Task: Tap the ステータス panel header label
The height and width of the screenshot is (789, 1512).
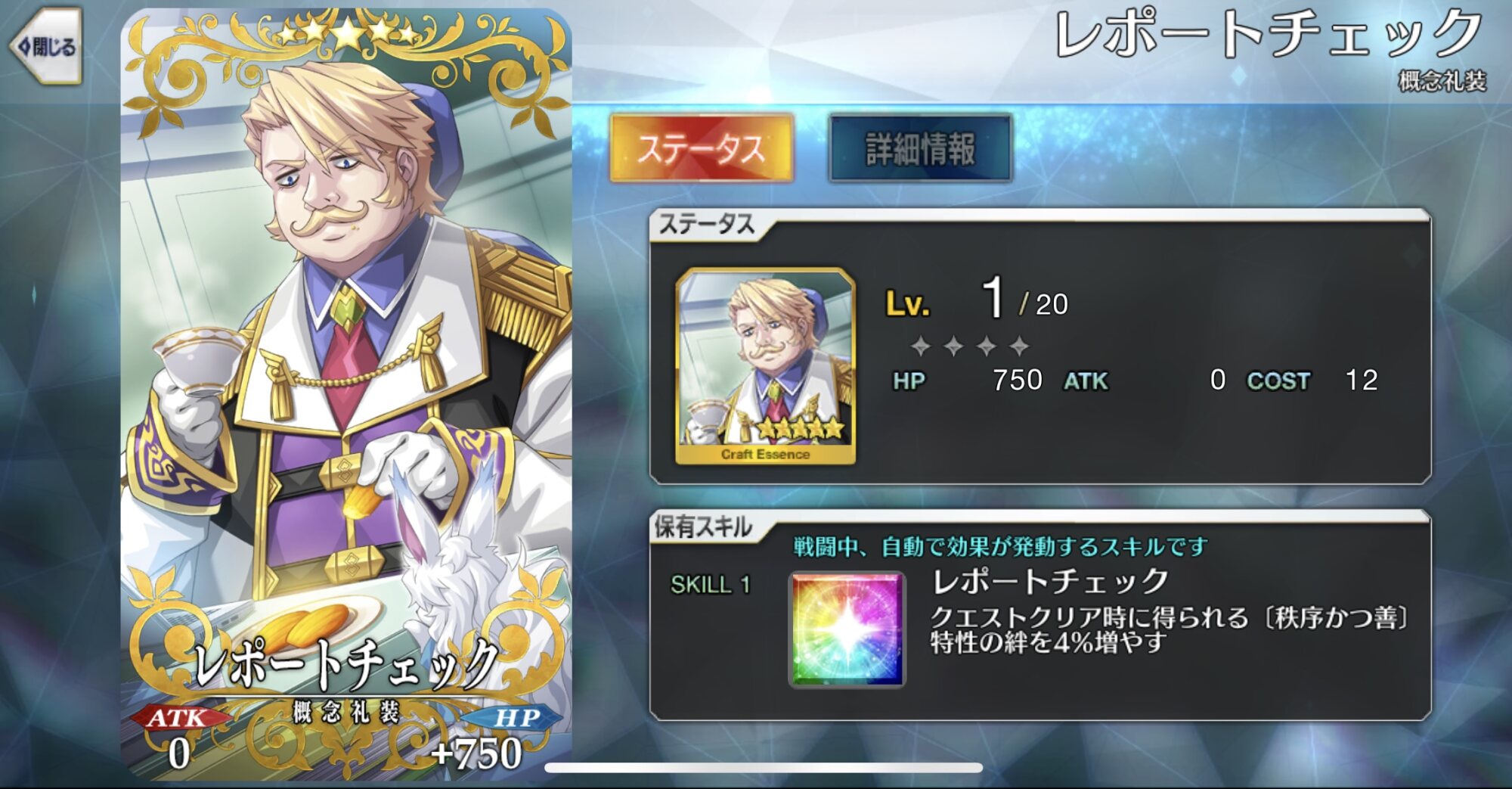Action: click(x=706, y=224)
